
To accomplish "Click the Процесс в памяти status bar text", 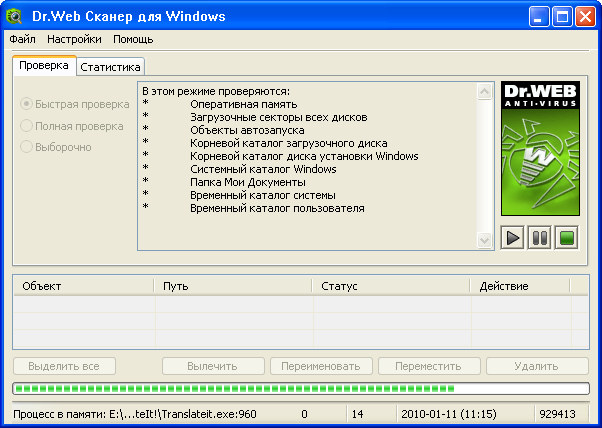I will coord(135,415).
